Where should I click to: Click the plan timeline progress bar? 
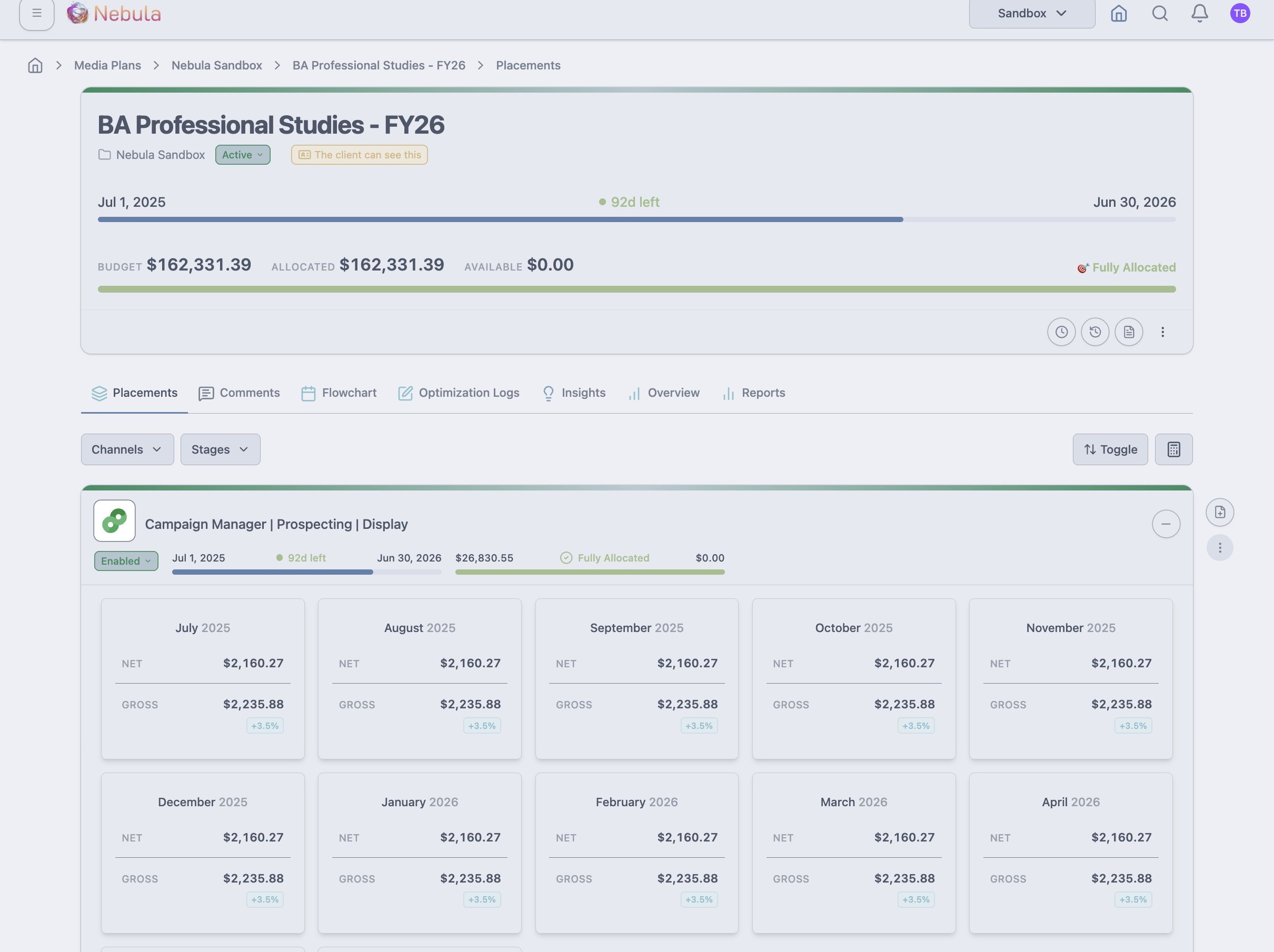(636, 219)
